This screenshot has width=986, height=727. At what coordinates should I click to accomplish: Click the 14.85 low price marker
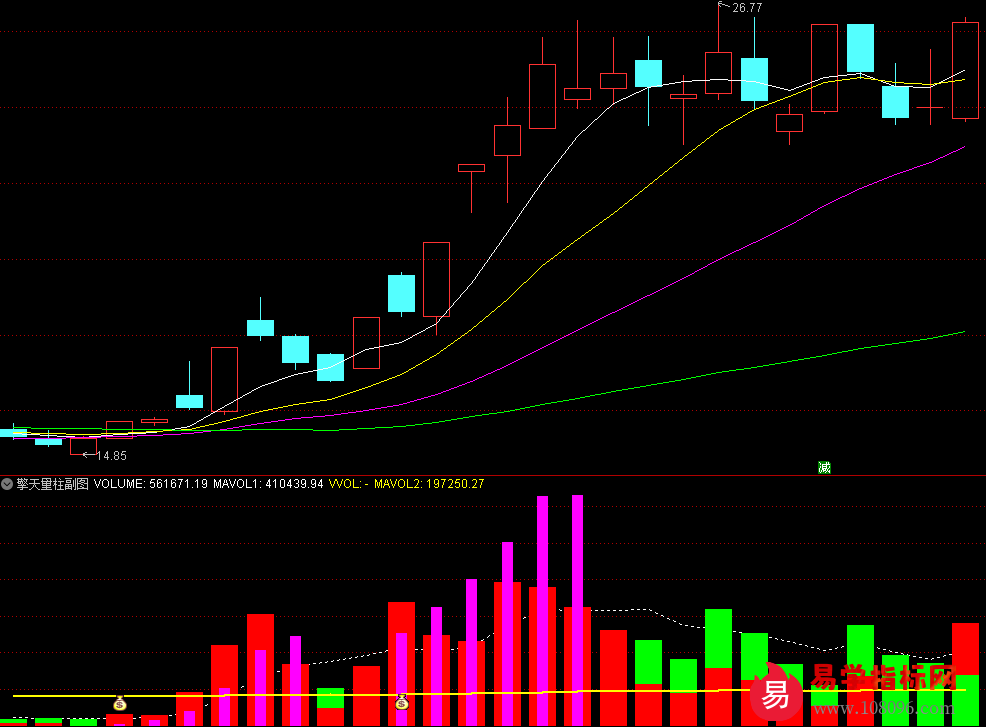point(111,456)
